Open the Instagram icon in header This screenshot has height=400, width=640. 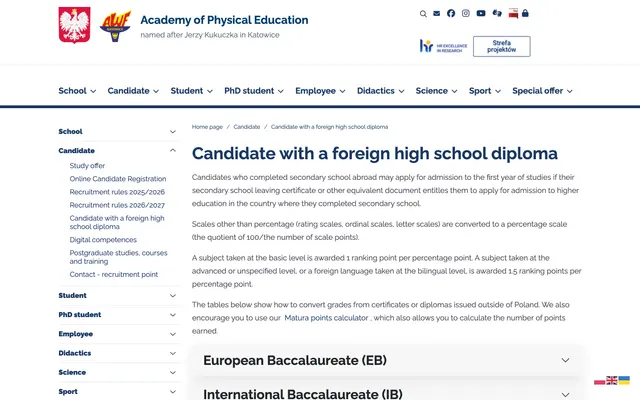(466, 13)
